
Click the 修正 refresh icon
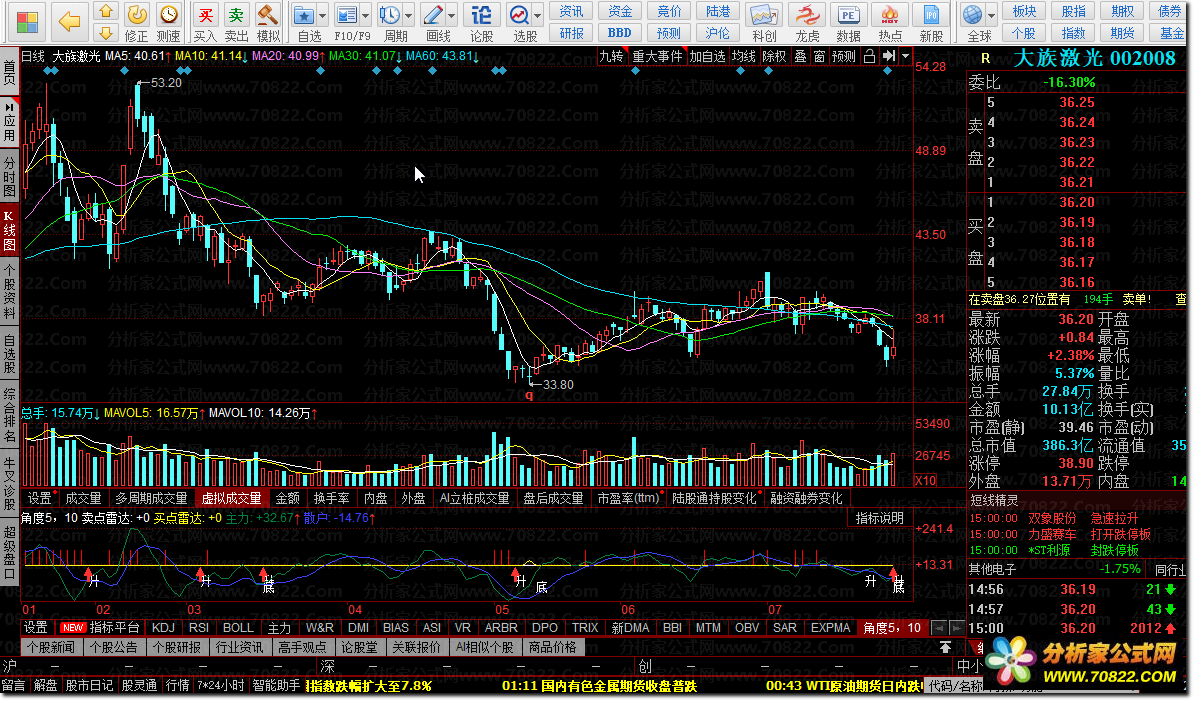(137, 22)
